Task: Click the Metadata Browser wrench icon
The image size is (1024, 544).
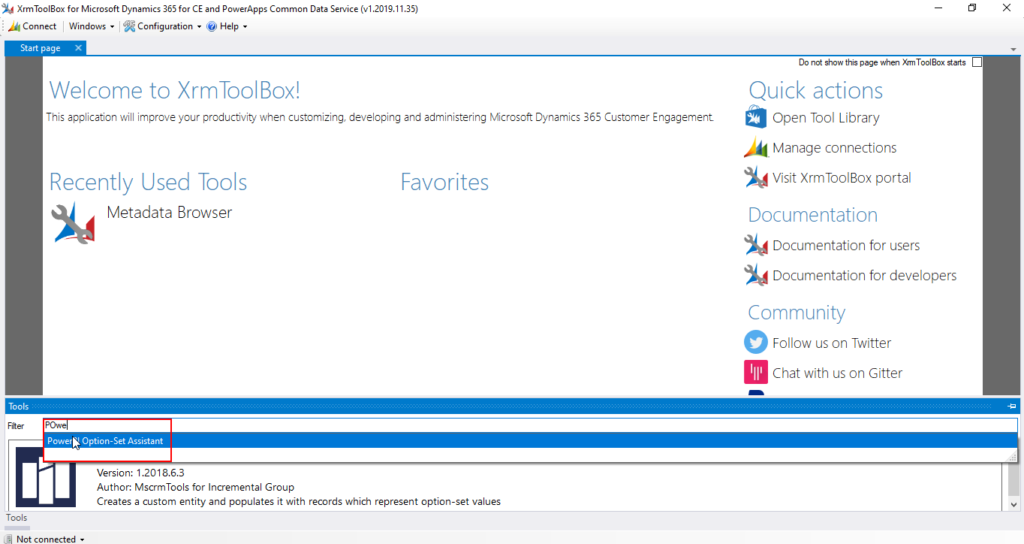Action: tap(73, 223)
